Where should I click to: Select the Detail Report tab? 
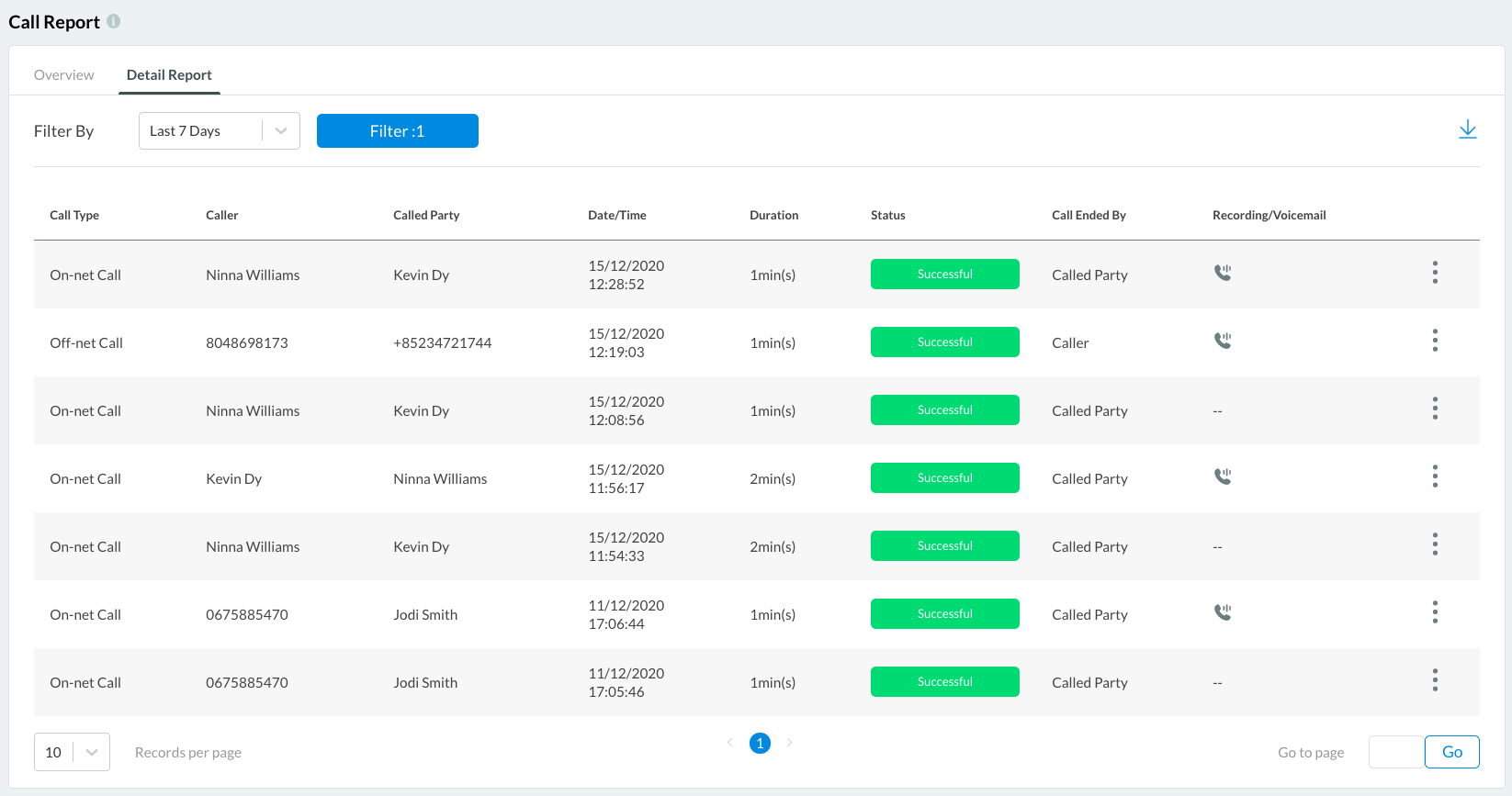tap(169, 75)
